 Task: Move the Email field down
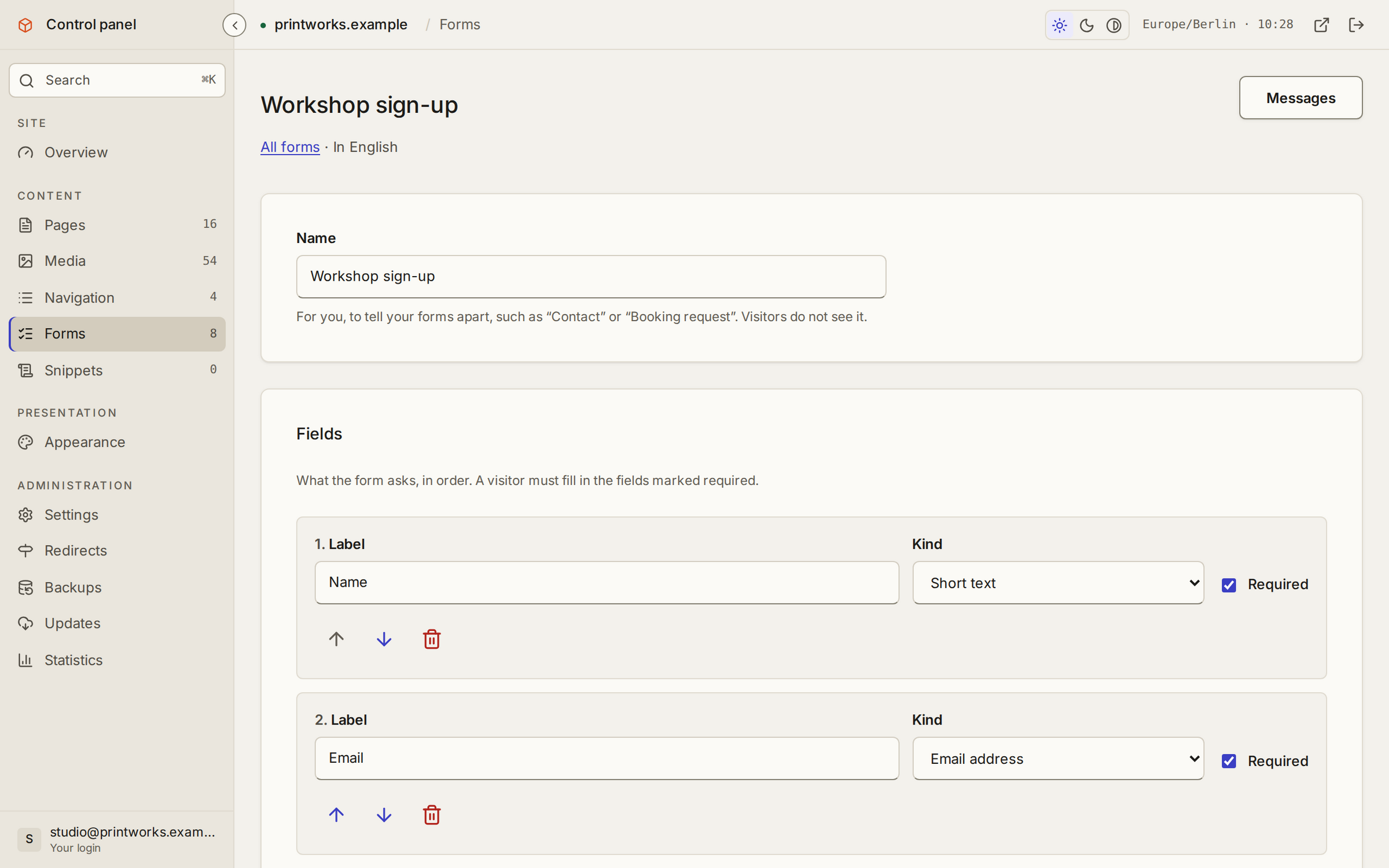[x=384, y=815]
